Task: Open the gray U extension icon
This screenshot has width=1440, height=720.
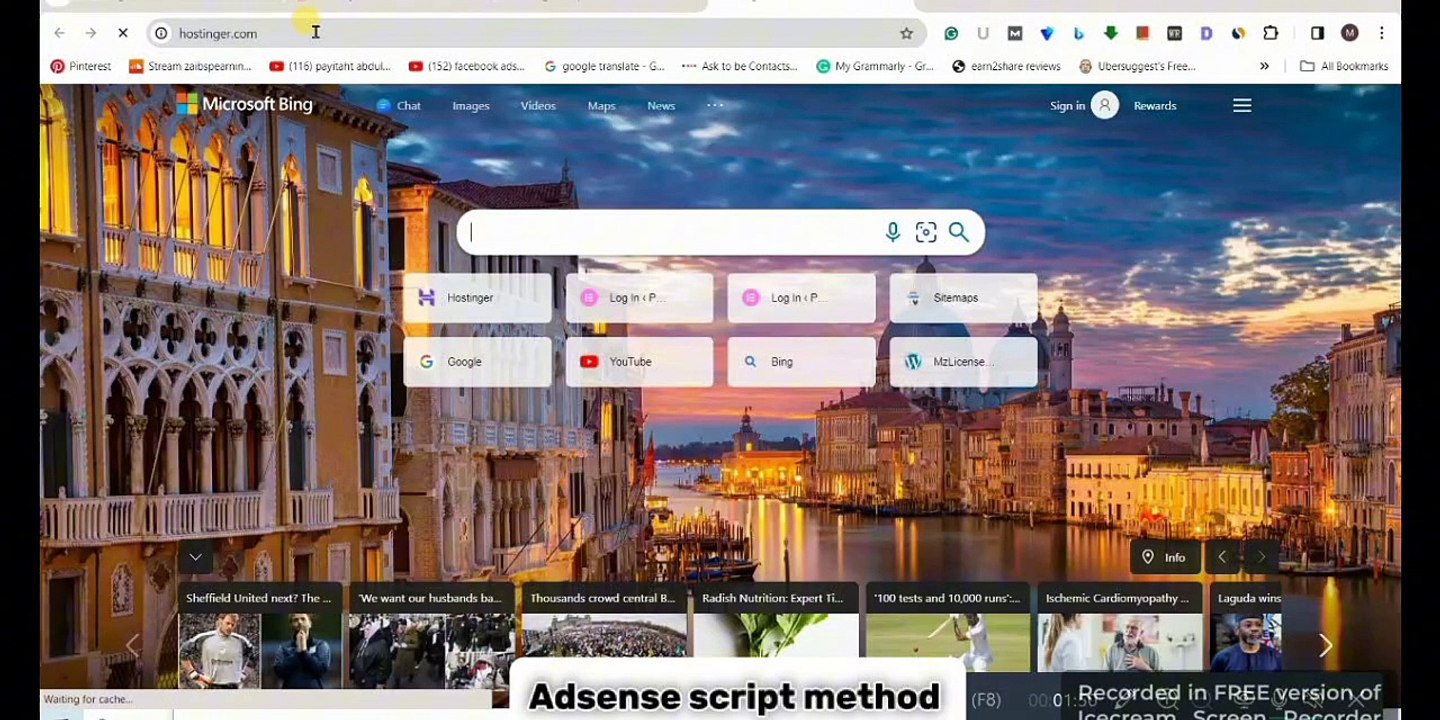Action: click(x=983, y=33)
